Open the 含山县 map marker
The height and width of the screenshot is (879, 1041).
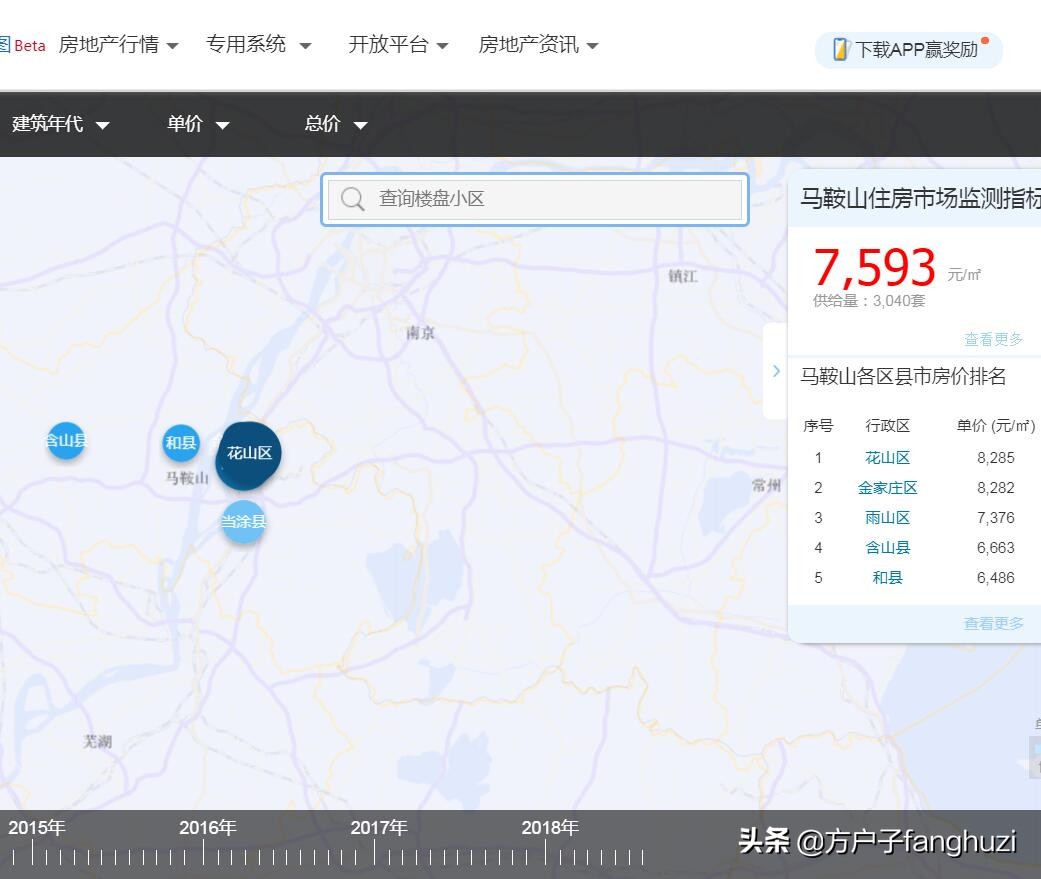(64, 440)
